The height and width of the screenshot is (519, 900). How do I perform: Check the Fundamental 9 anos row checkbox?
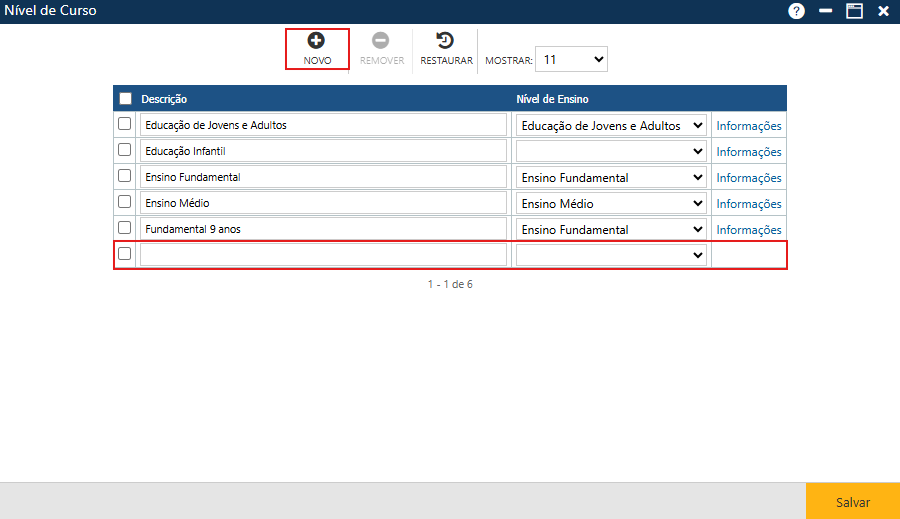pos(125,227)
